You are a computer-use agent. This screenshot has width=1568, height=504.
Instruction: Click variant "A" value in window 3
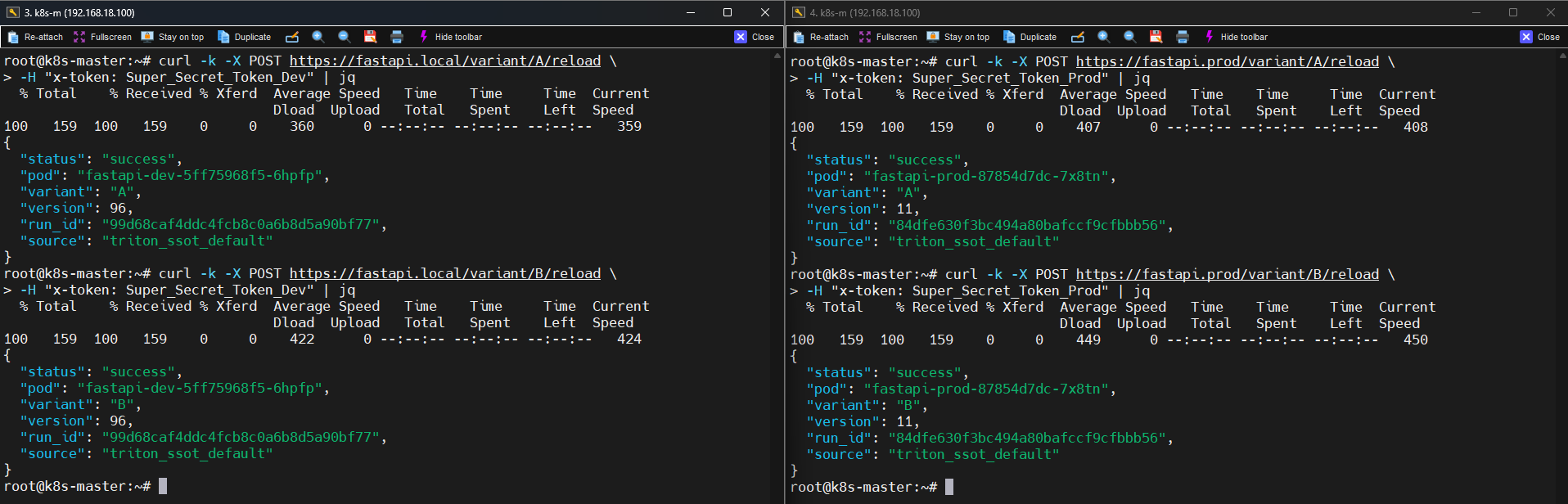coord(122,192)
